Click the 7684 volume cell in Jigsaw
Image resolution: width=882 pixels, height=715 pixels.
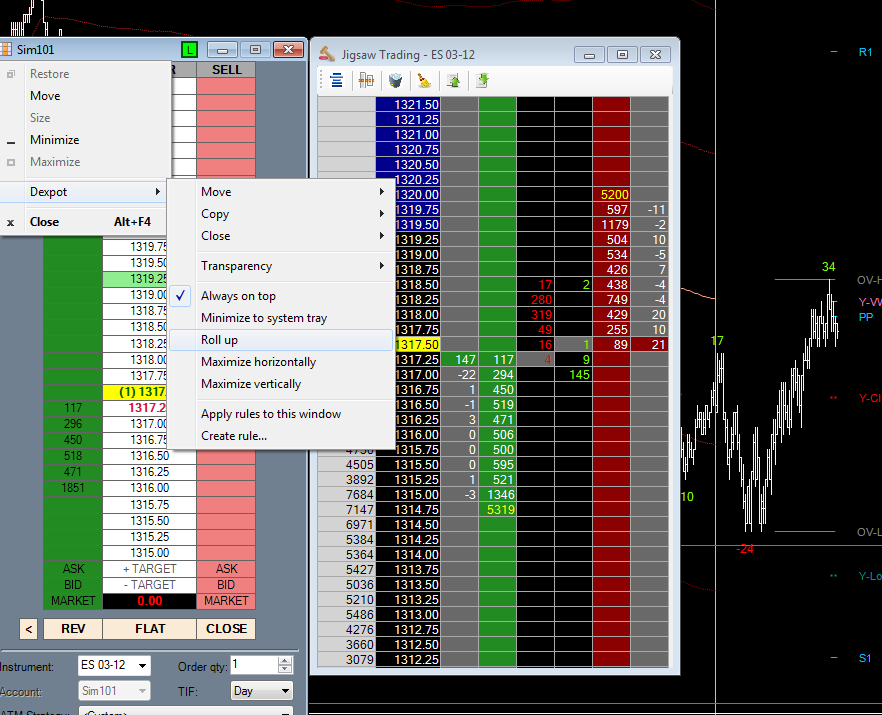(x=346, y=494)
